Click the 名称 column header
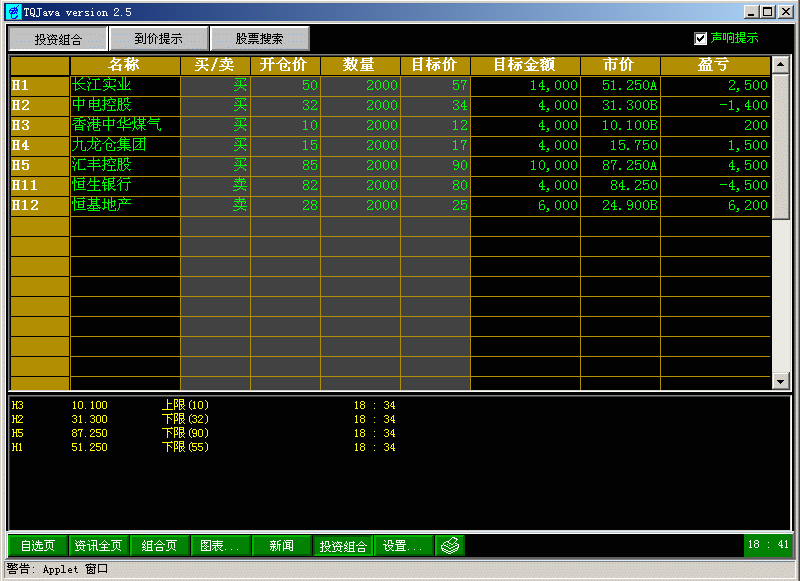 125,65
